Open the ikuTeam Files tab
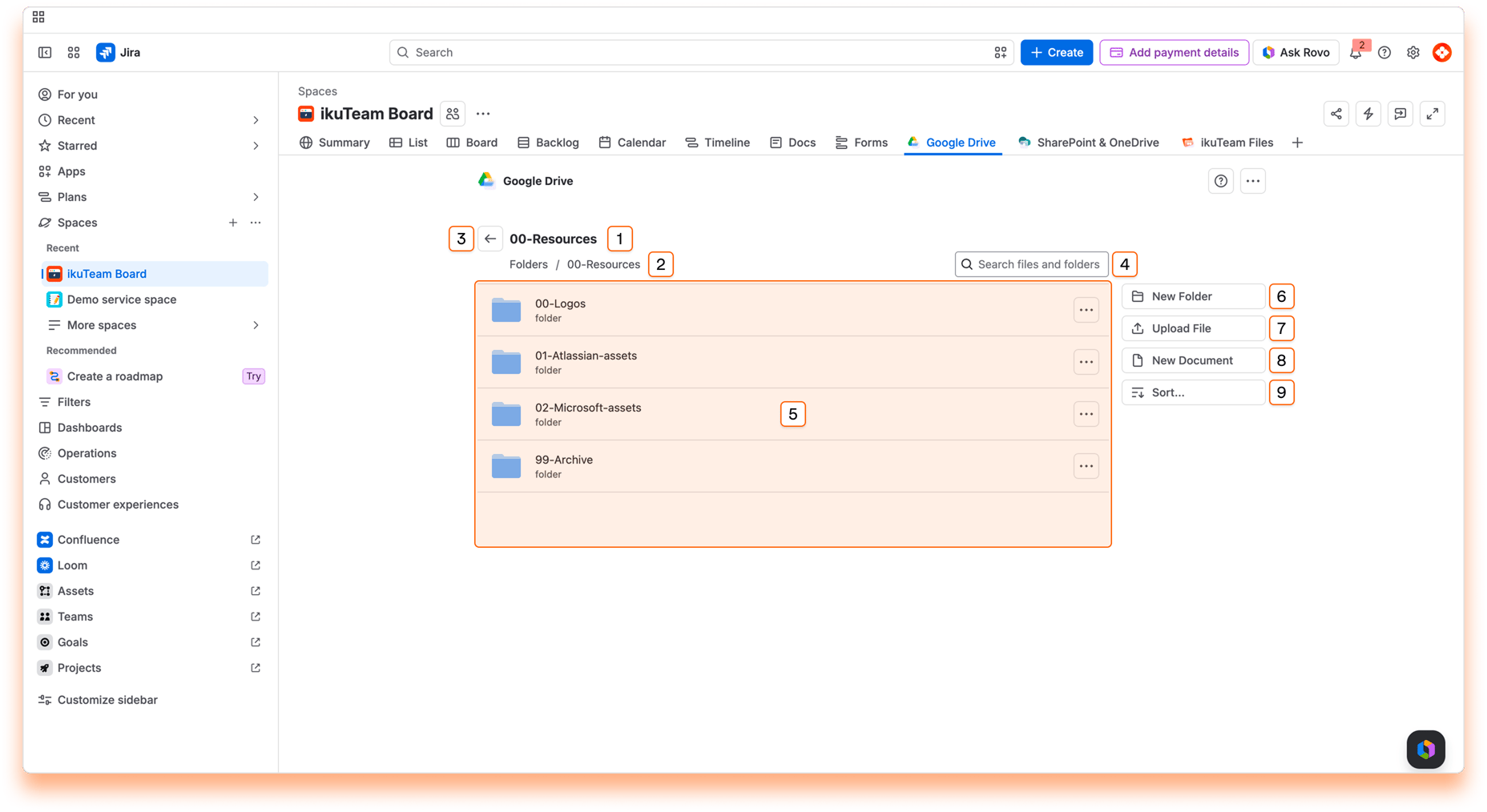 click(1227, 143)
